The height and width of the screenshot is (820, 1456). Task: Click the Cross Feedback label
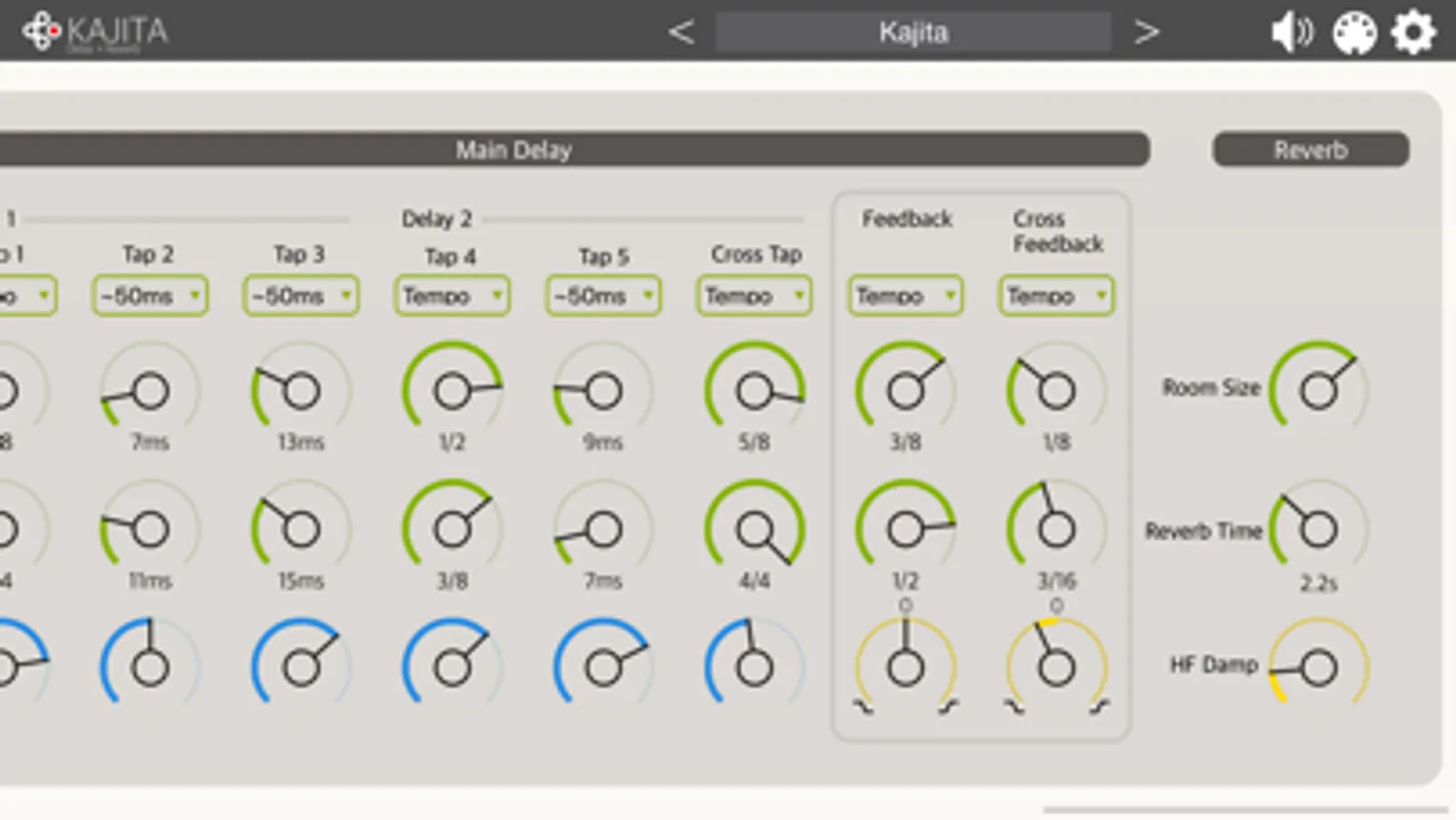(1057, 231)
